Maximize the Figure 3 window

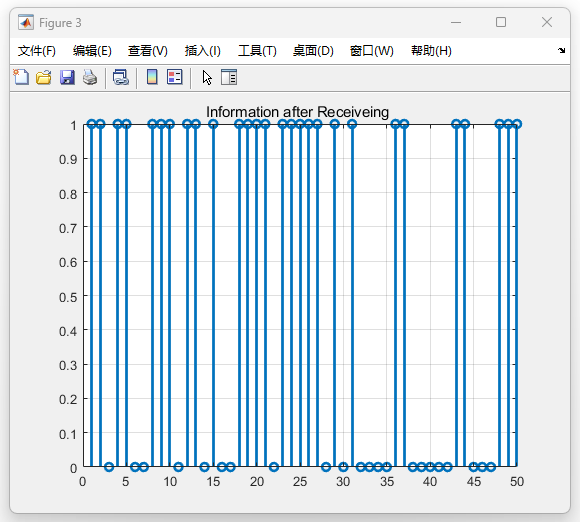coord(501,22)
